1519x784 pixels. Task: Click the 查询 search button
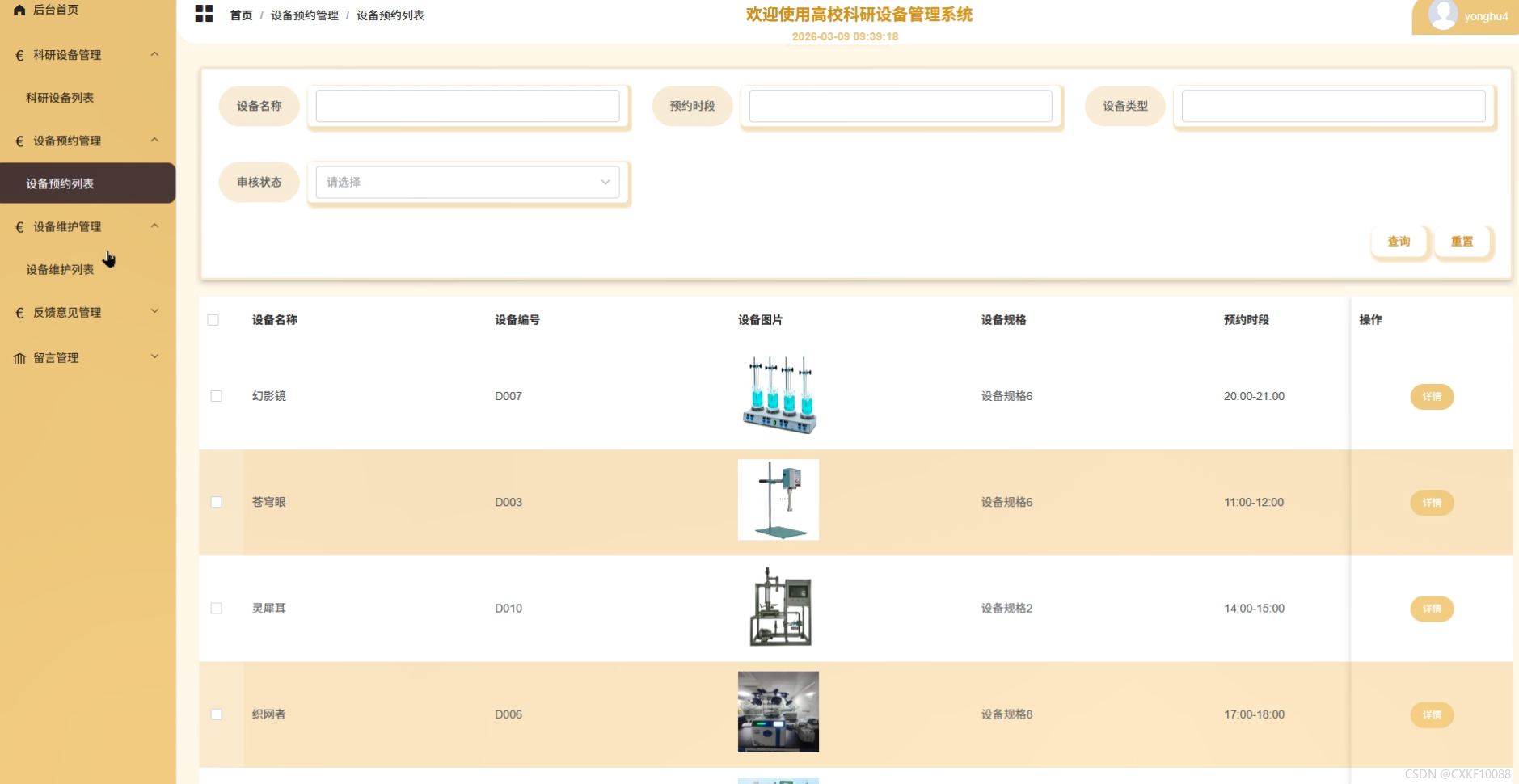click(1399, 242)
